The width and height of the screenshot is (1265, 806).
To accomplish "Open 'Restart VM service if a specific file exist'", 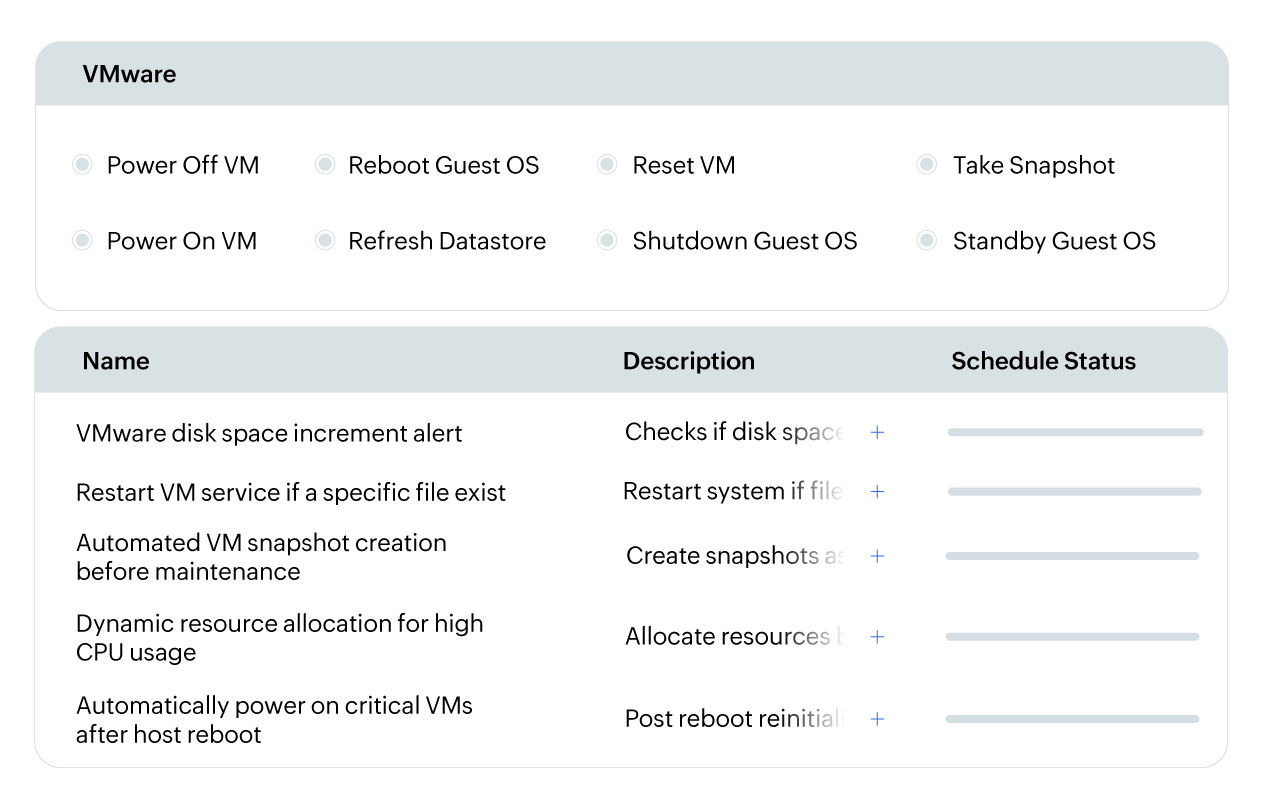I will click(290, 493).
